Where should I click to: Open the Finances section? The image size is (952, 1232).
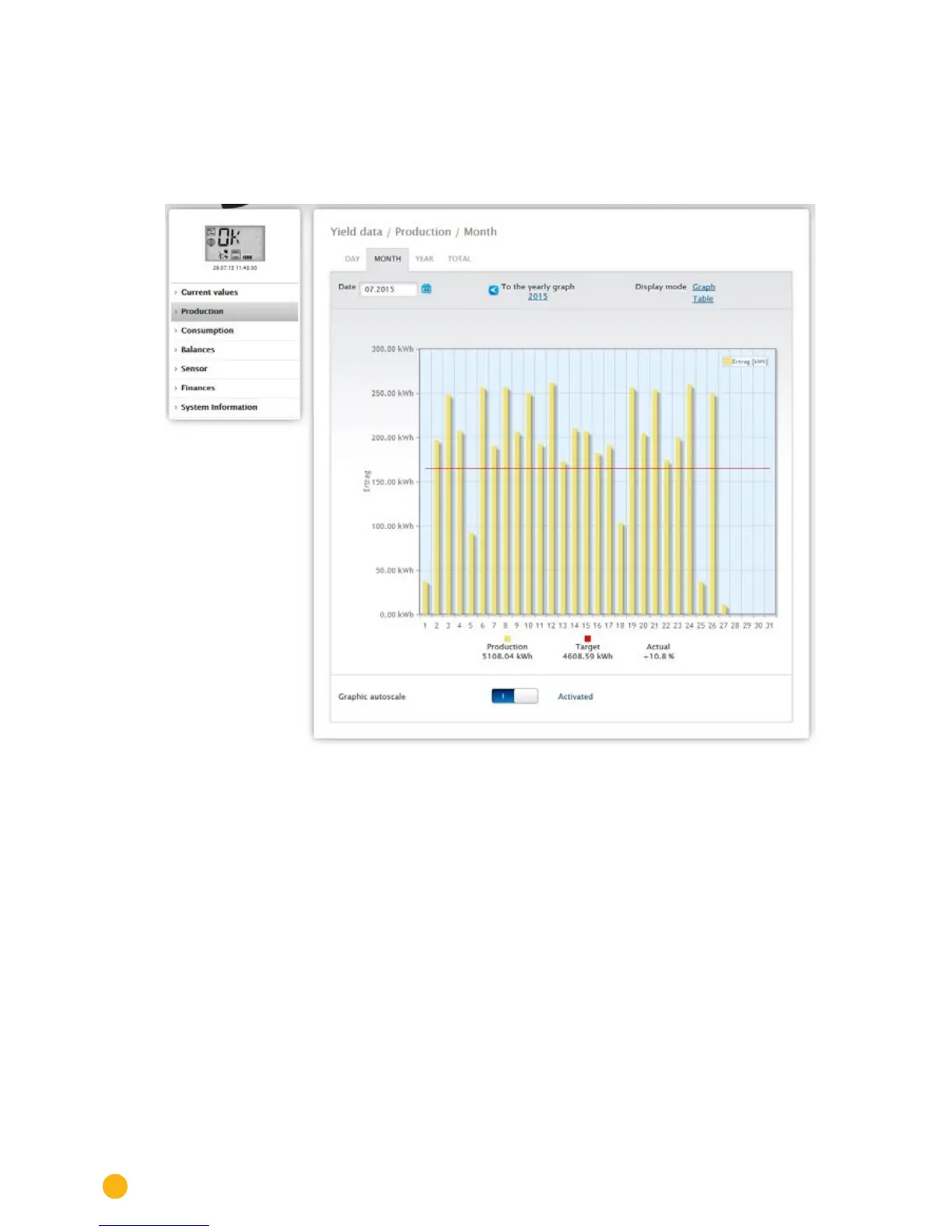point(235,388)
